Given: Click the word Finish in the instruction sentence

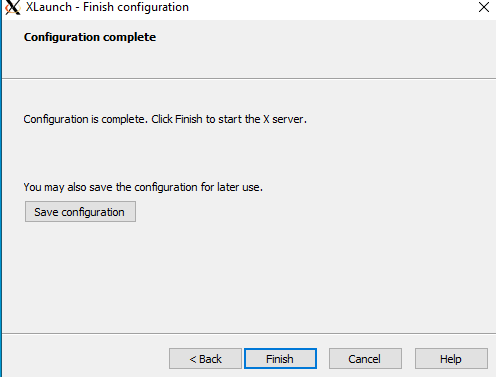Looking at the screenshot, I should (189, 119).
